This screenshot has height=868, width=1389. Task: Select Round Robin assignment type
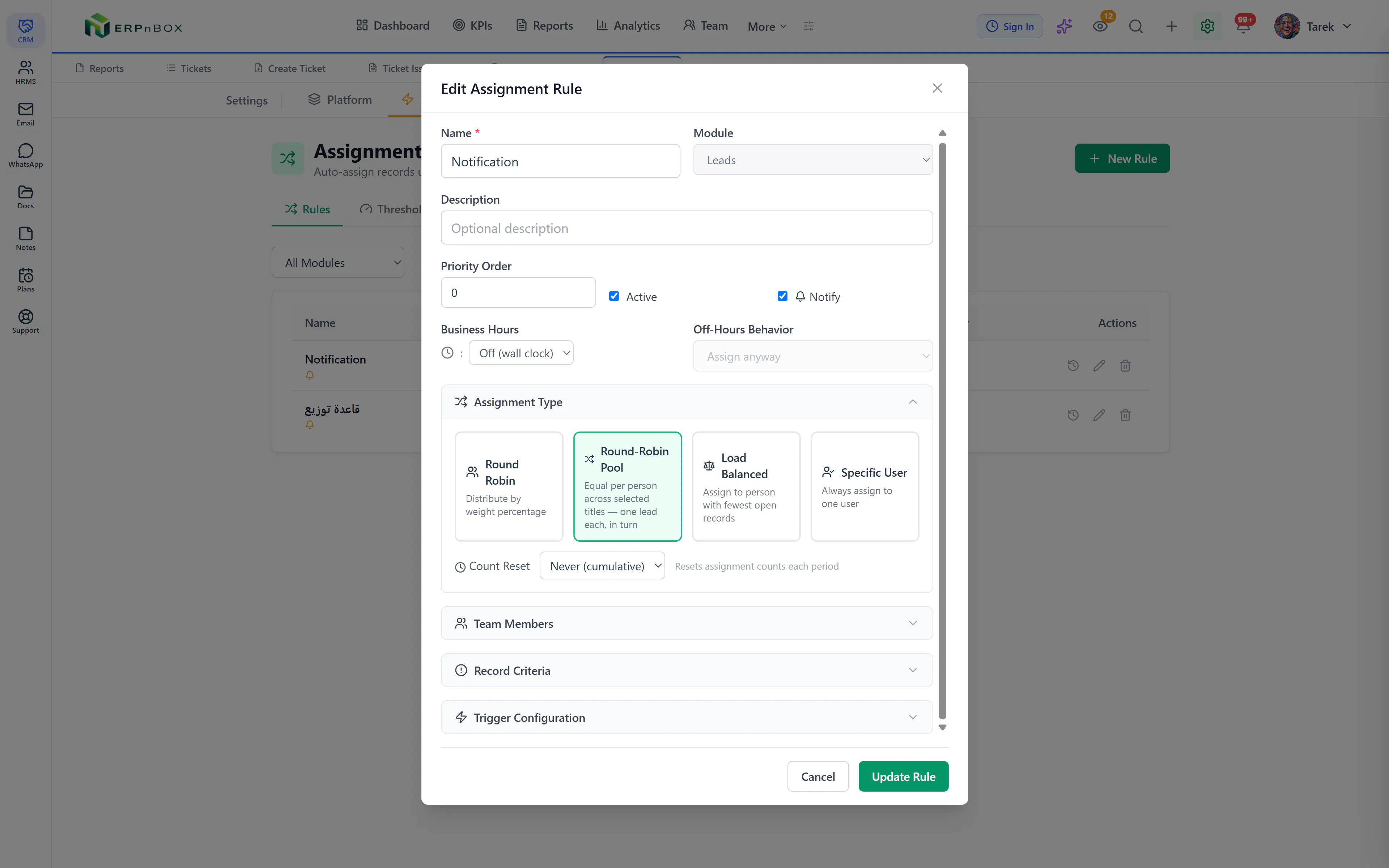(x=509, y=486)
